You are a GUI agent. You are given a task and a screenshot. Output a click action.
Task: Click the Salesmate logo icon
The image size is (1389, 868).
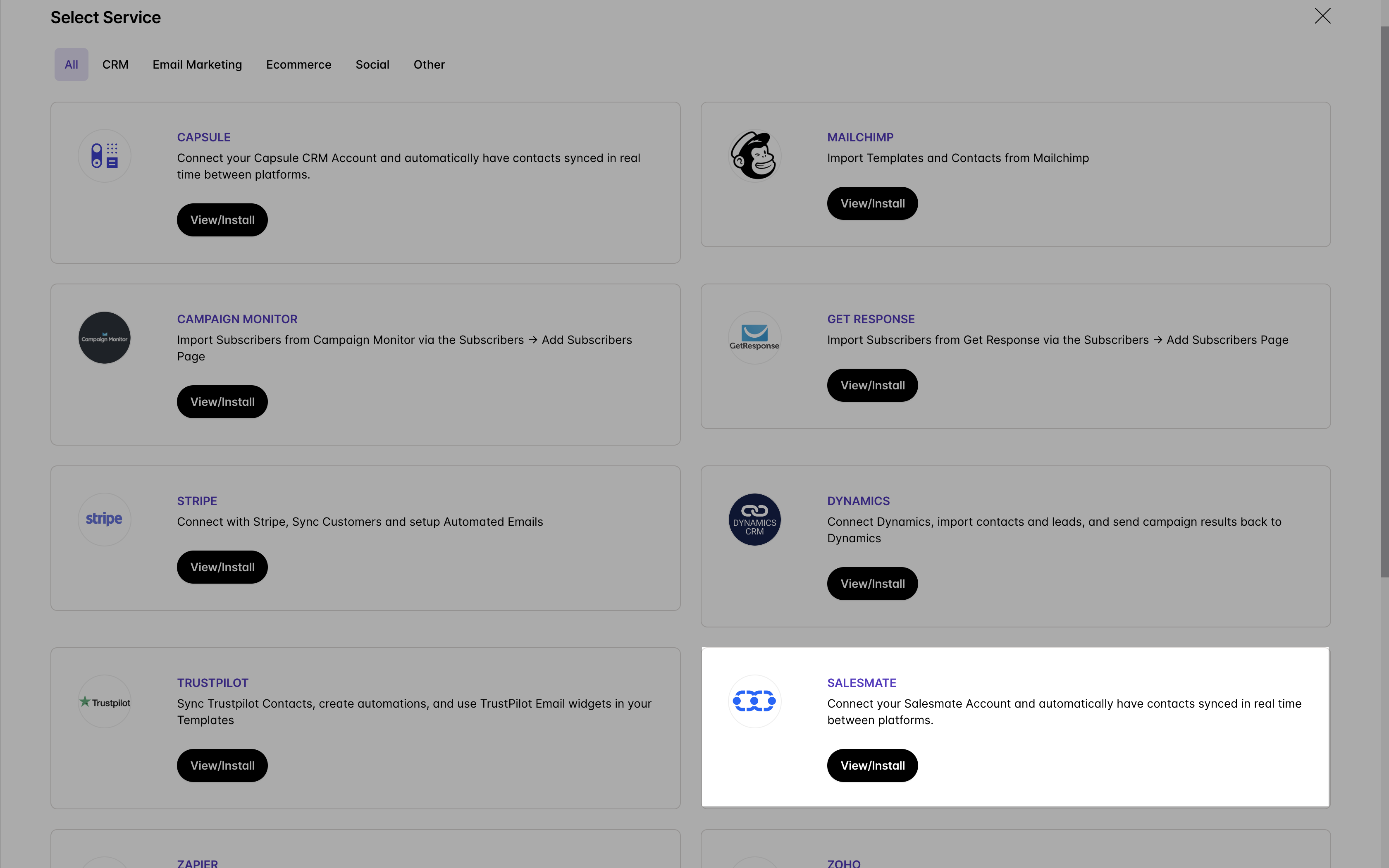click(754, 701)
